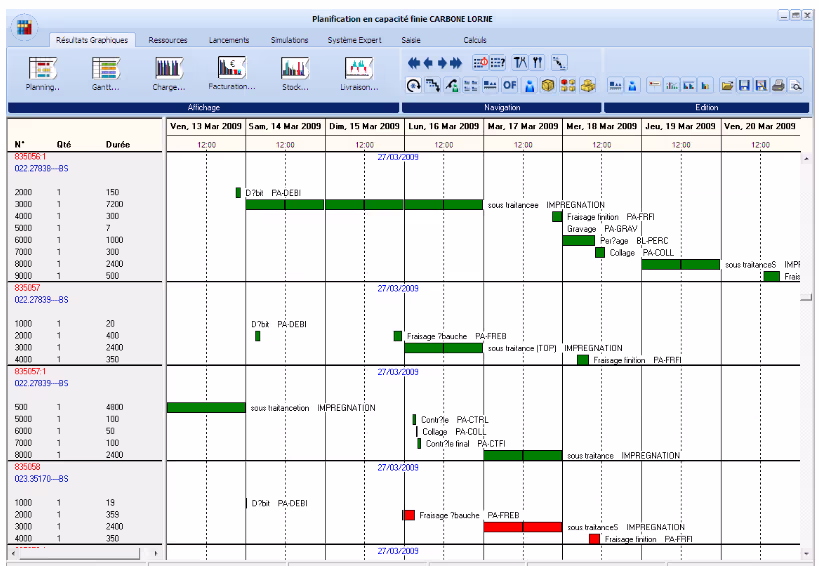Click the single yellow box icon

click(x=548, y=85)
